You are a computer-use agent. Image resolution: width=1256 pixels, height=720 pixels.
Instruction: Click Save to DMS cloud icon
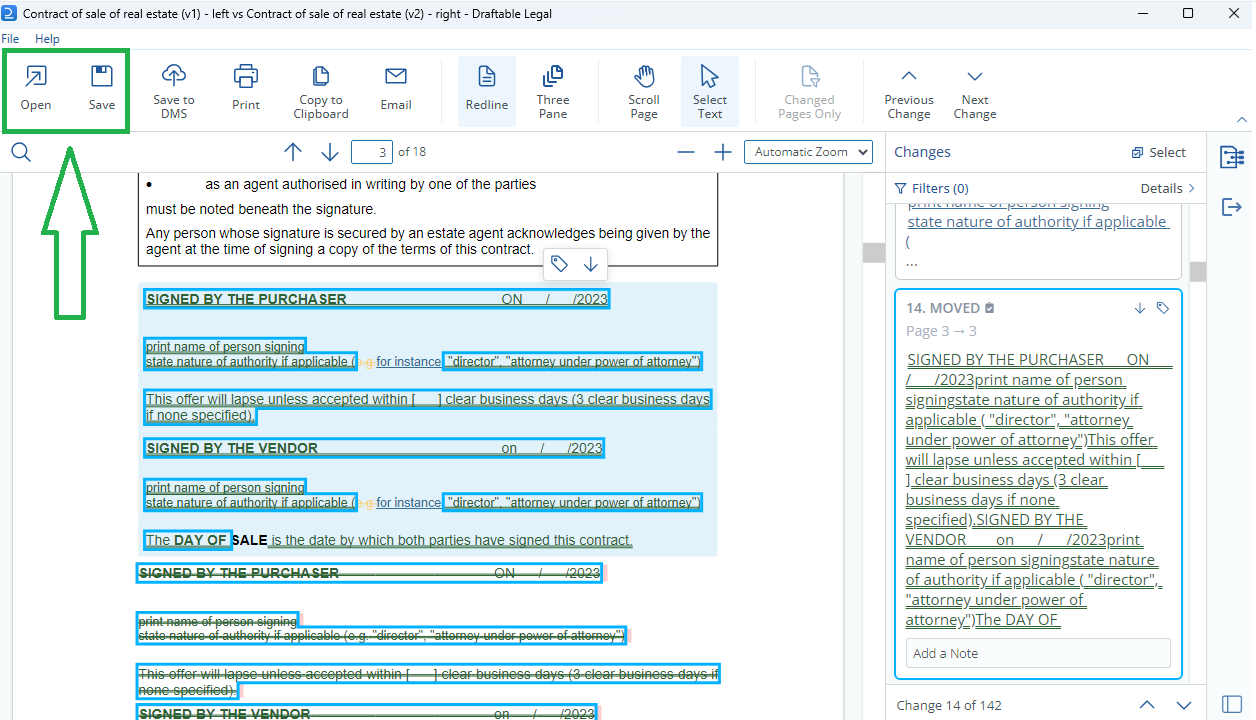coord(174,75)
